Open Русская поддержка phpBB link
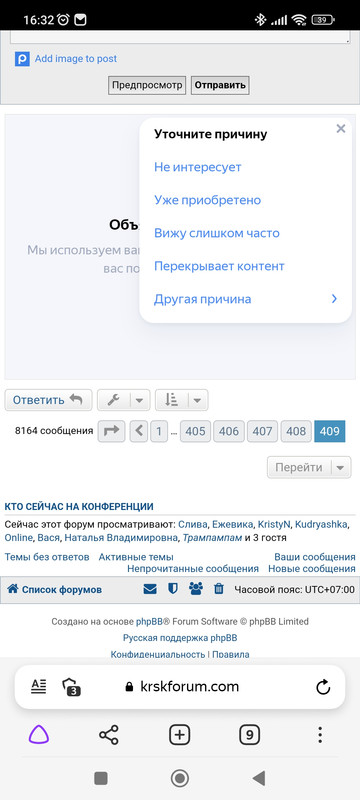This screenshot has width=360, height=800. coord(180,638)
